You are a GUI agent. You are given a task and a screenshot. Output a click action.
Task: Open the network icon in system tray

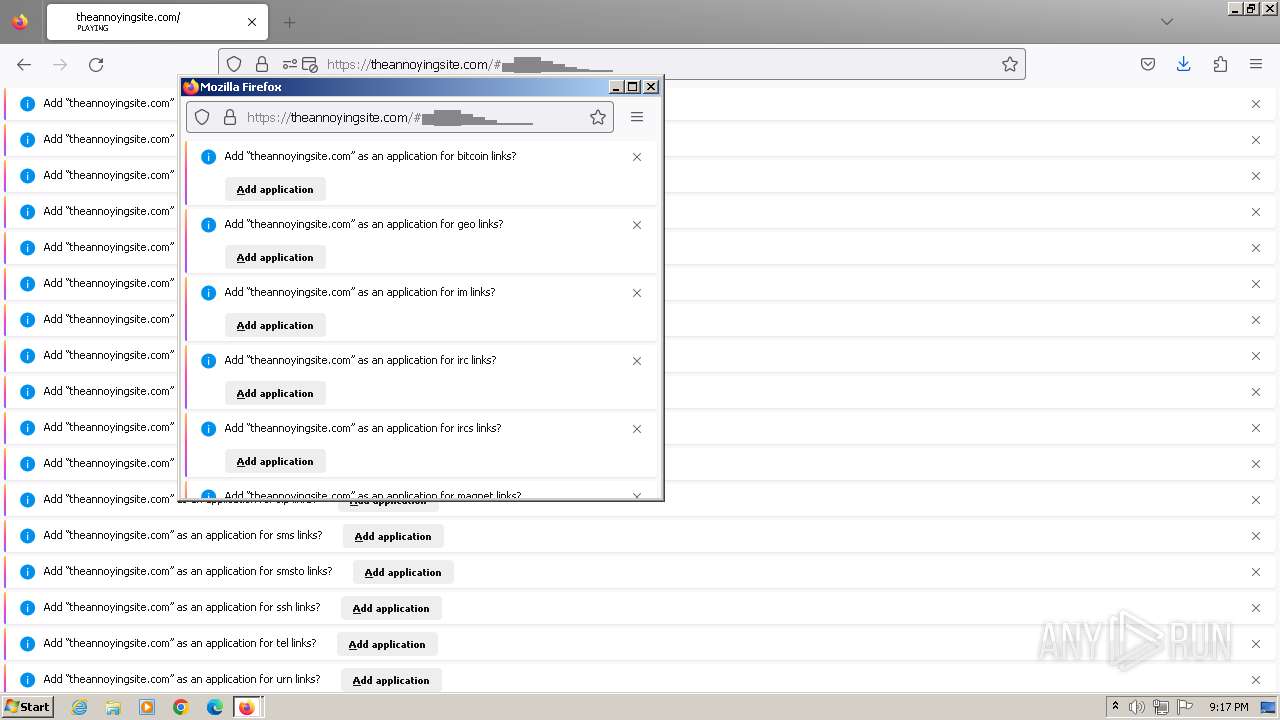coord(1161,707)
